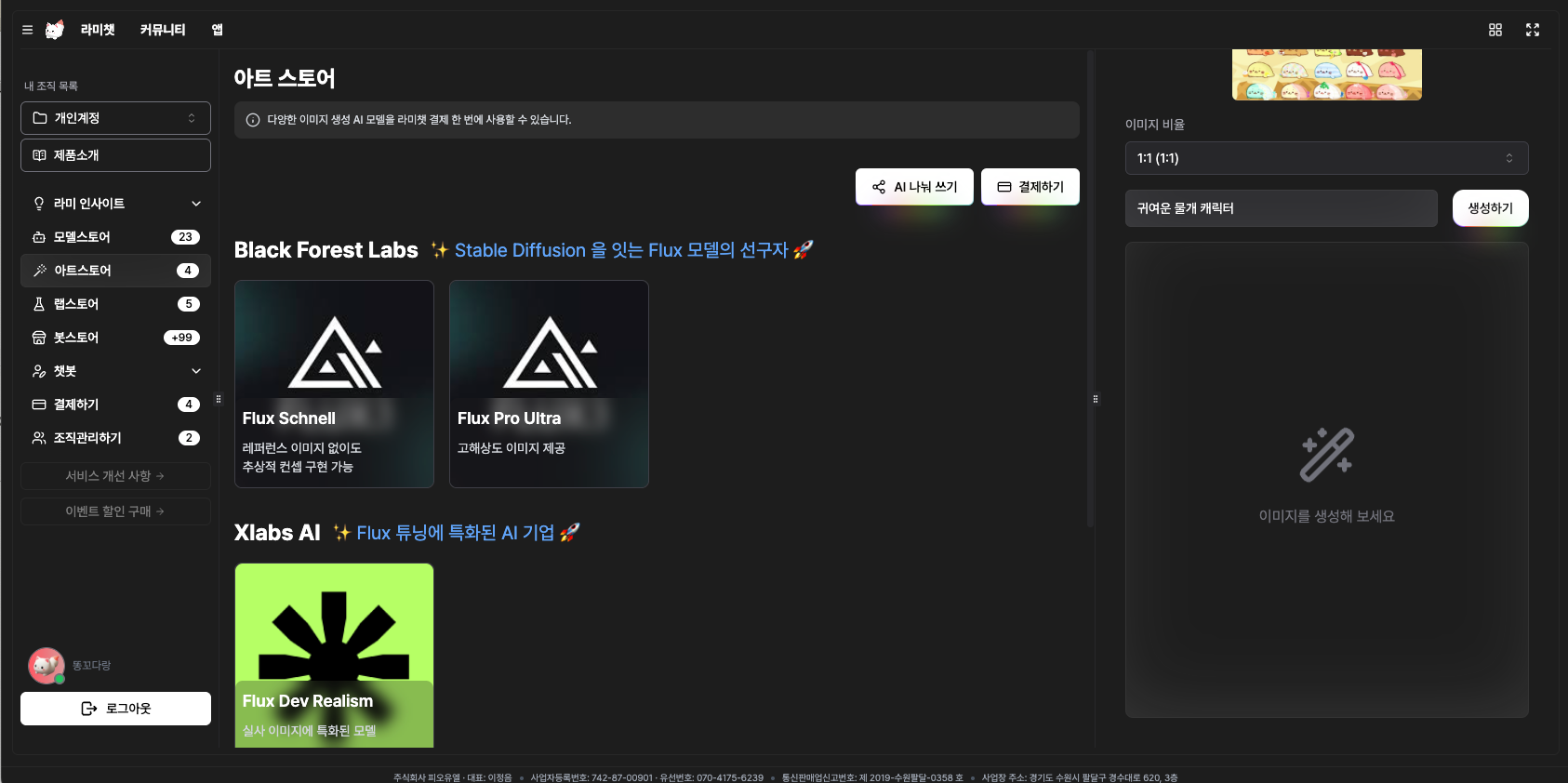Viewport: 1568px width, 783px height.
Task: Click the card icon beside sidebar 결제하기
Action: tap(39, 405)
